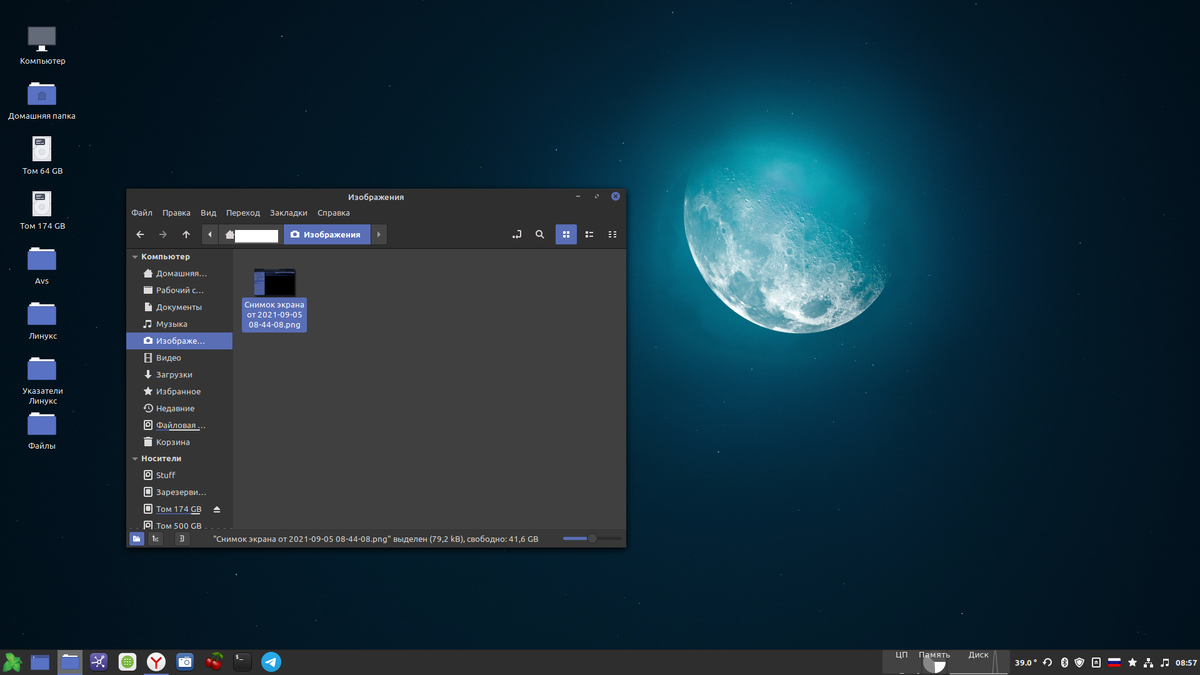Open the Stuff volume in sidebar
The height and width of the screenshot is (675, 1200).
[180, 476]
